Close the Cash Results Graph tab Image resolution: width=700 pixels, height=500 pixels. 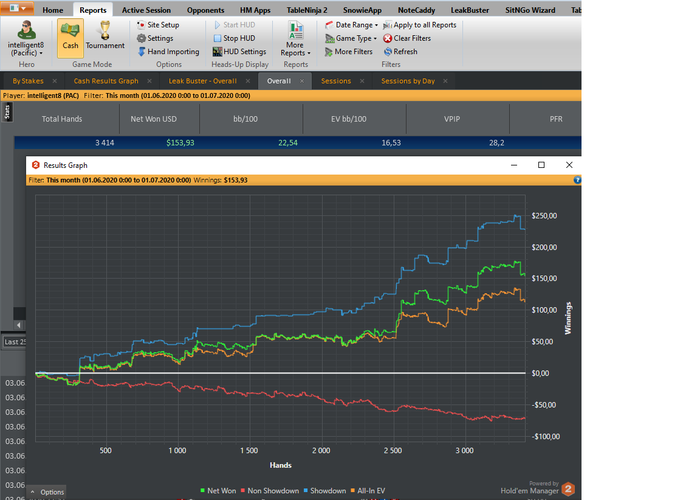[150, 81]
